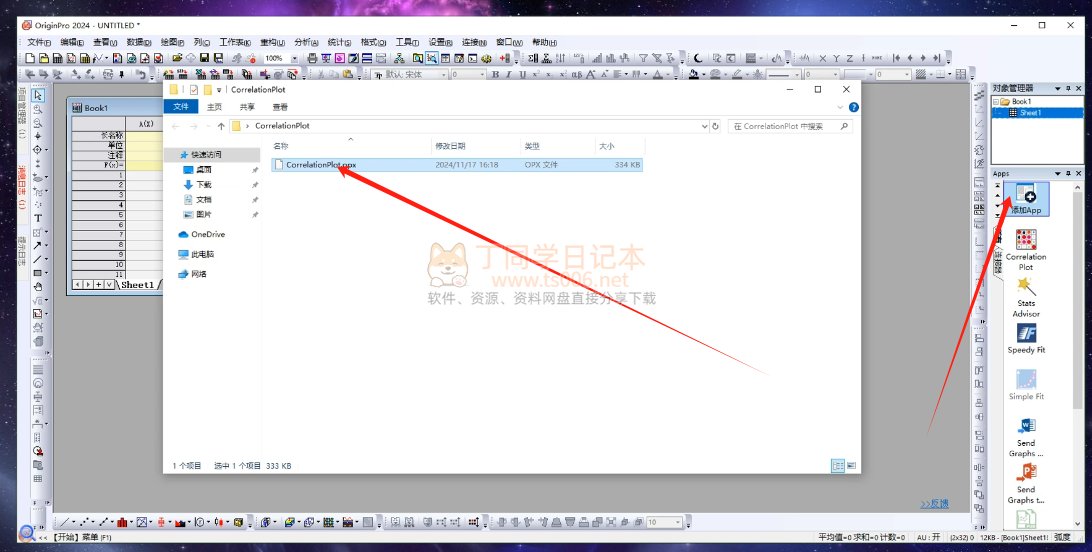Open the line plot dropdown arrow in bottom toolbar
Screen dimensions: 1092x552
(74, 522)
